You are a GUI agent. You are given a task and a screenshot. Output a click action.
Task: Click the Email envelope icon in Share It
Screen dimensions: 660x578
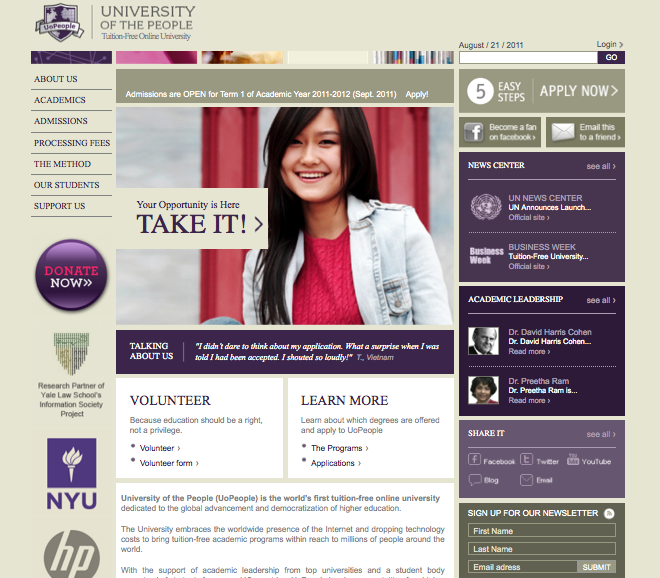click(527, 480)
